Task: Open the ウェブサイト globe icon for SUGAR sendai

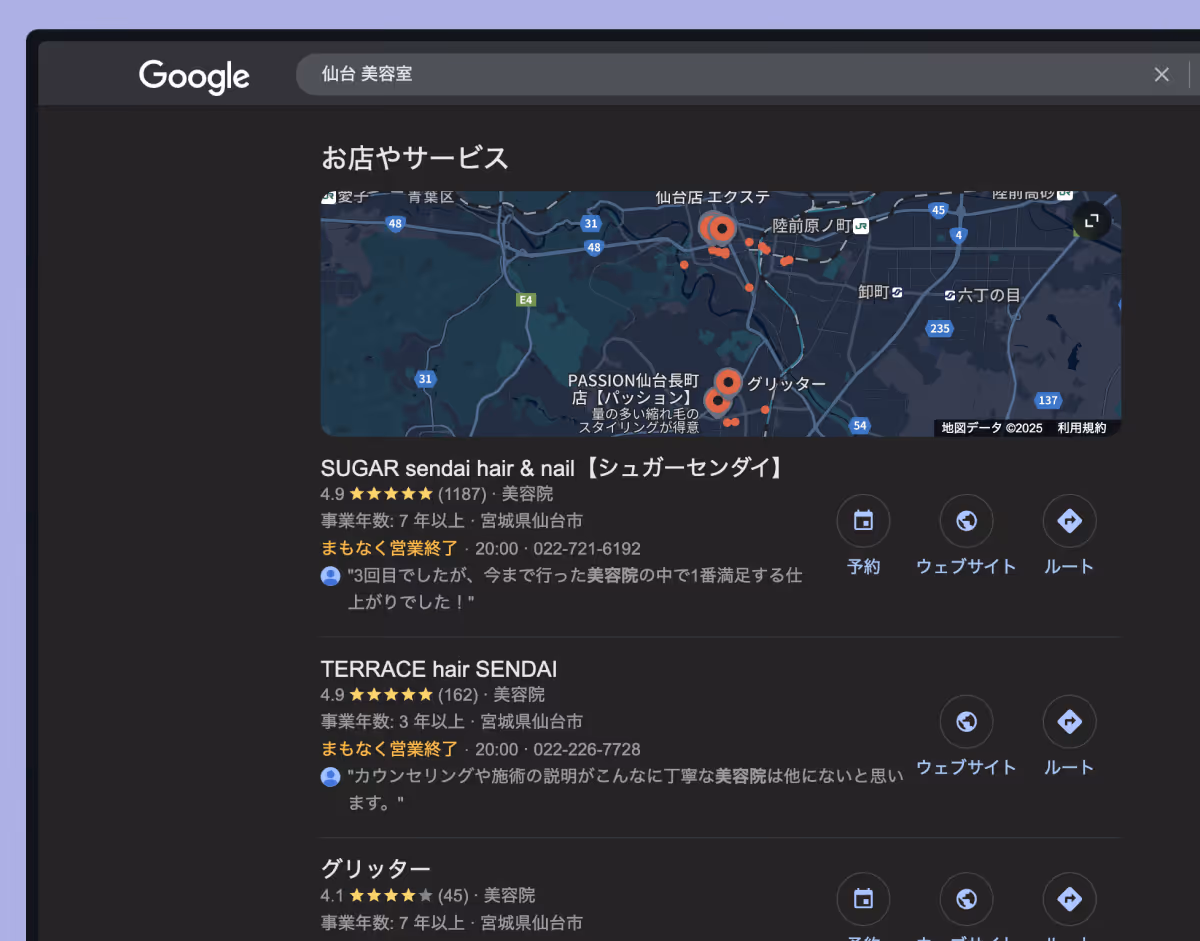Action: (x=966, y=521)
